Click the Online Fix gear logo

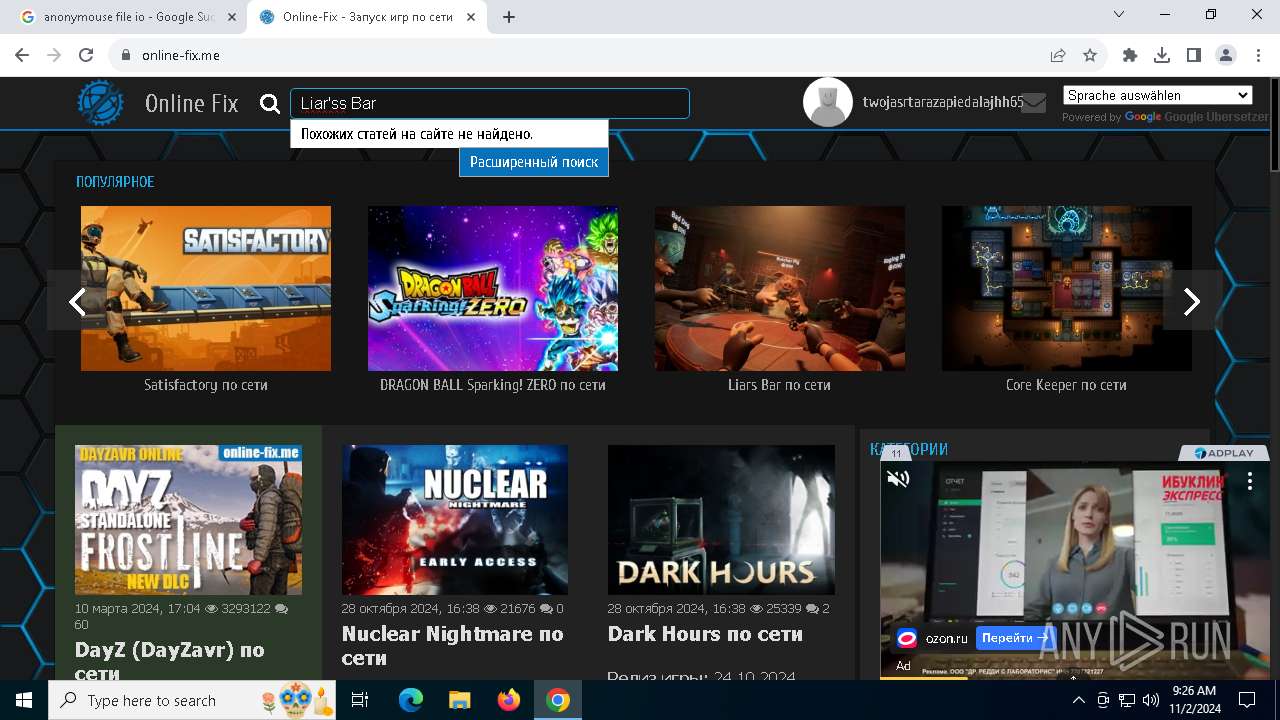101,103
